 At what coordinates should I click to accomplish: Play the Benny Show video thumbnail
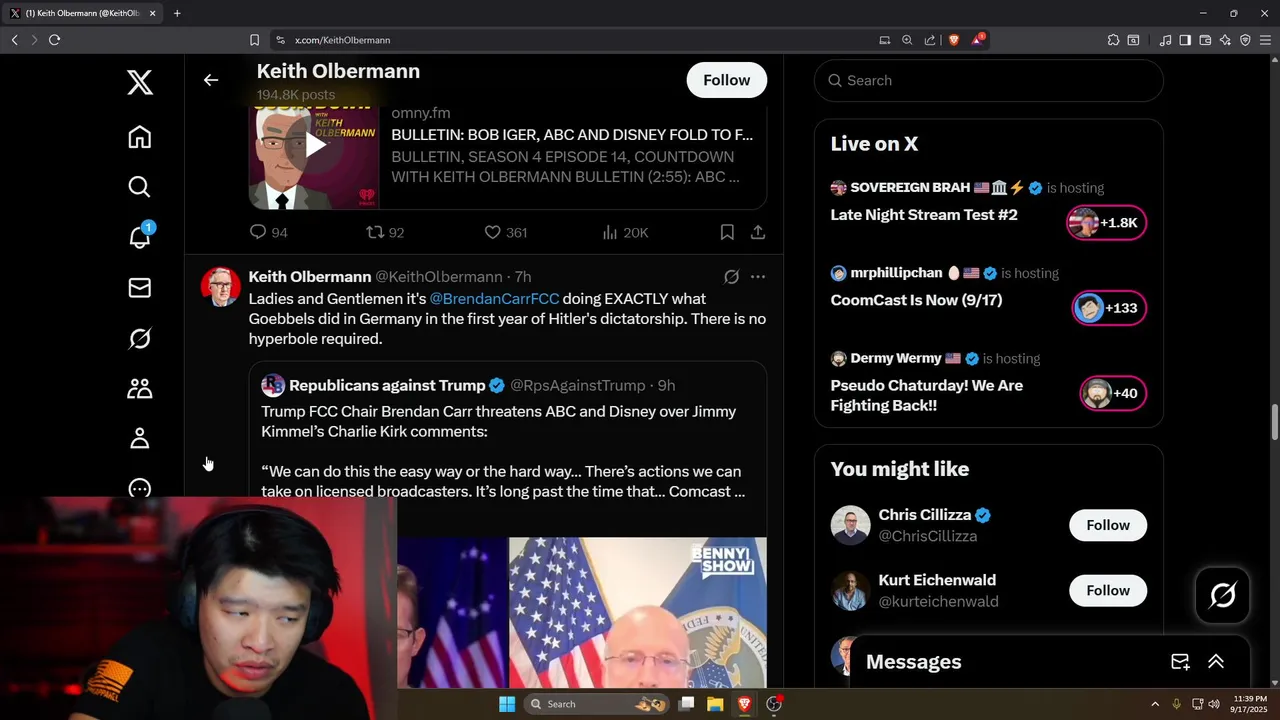click(x=582, y=613)
